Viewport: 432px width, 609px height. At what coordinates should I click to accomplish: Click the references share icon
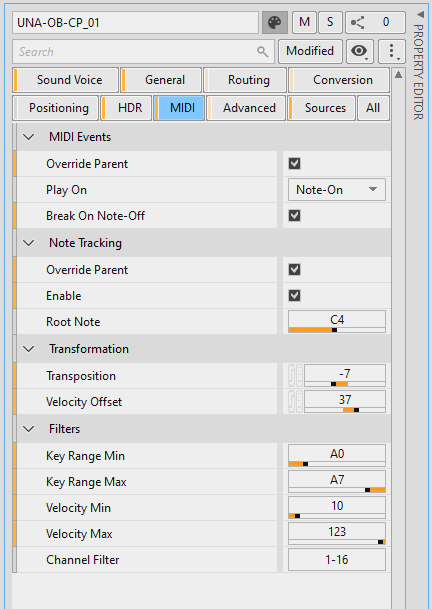tap(357, 23)
